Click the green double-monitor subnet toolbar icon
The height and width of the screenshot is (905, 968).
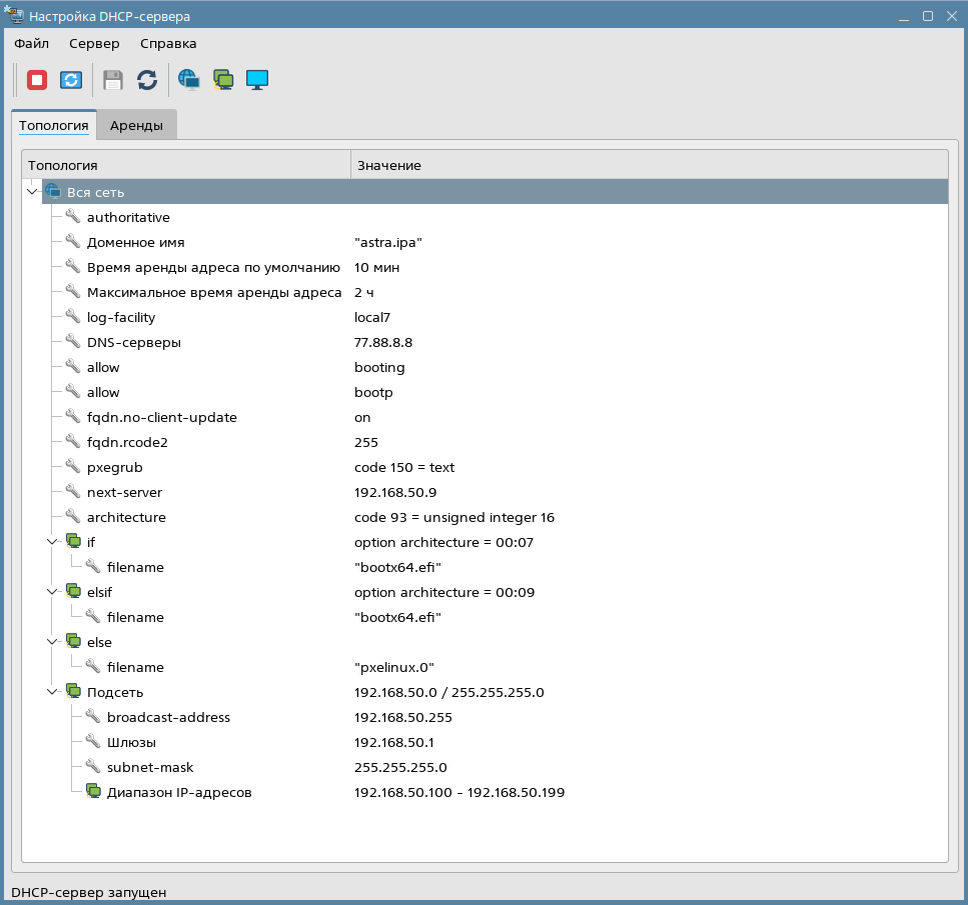pos(223,80)
